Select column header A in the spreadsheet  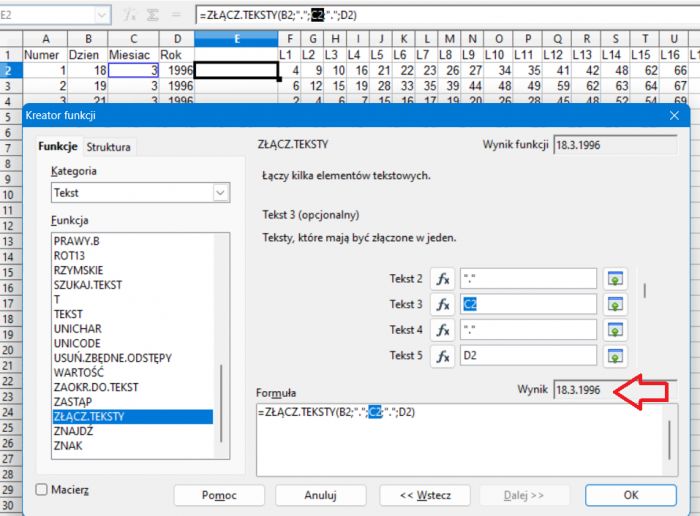(45, 39)
